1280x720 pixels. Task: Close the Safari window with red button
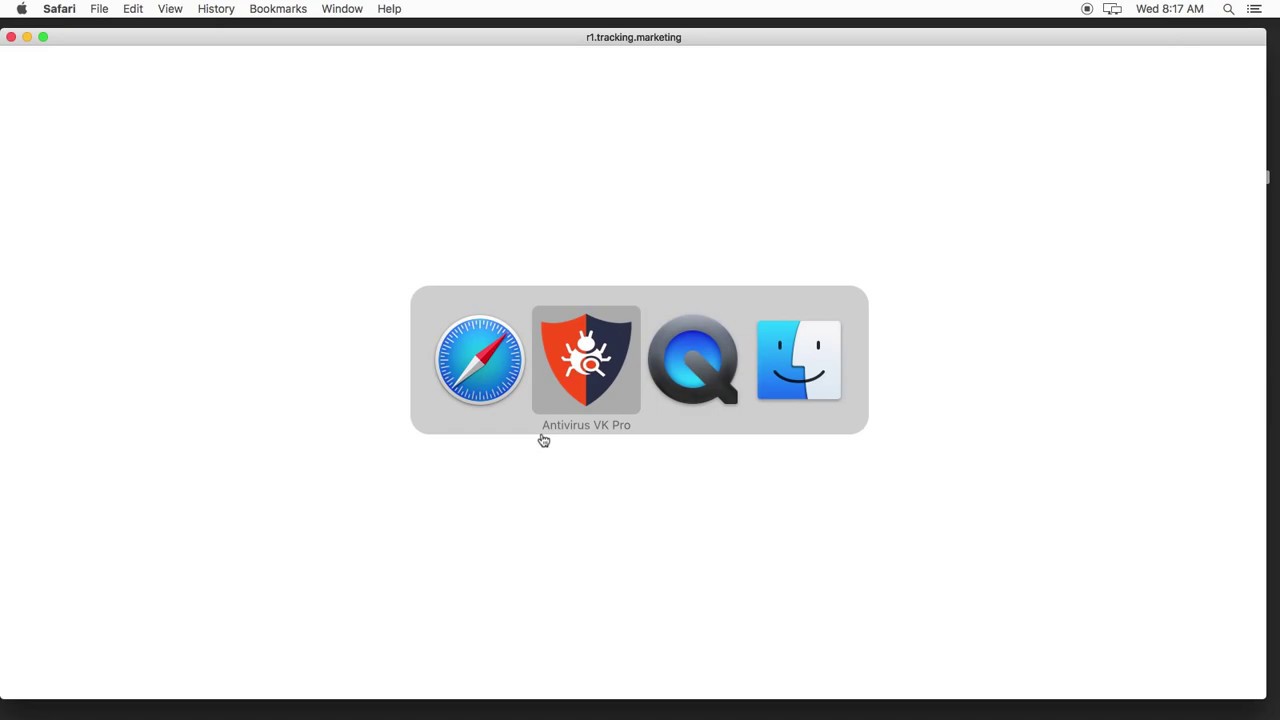coord(11,37)
